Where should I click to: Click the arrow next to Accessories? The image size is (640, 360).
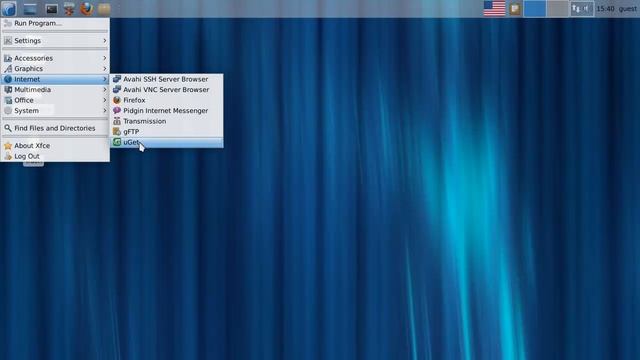105,58
